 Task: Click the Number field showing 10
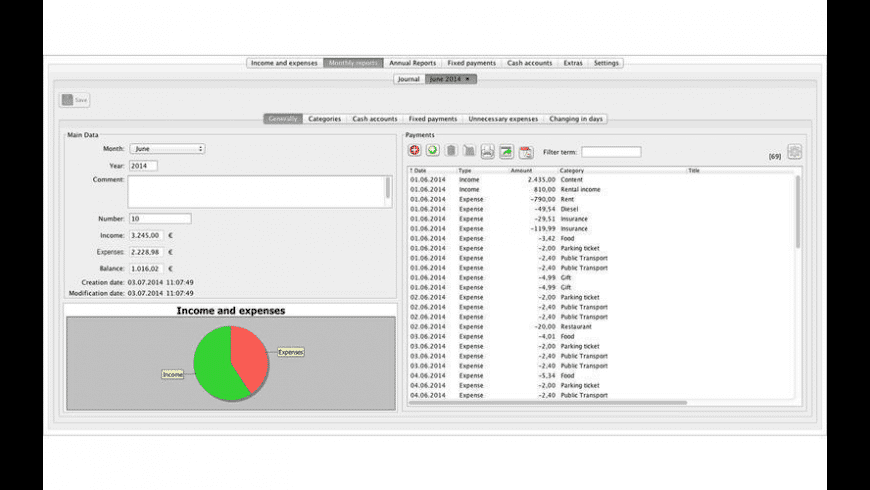(x=160, y=219)
